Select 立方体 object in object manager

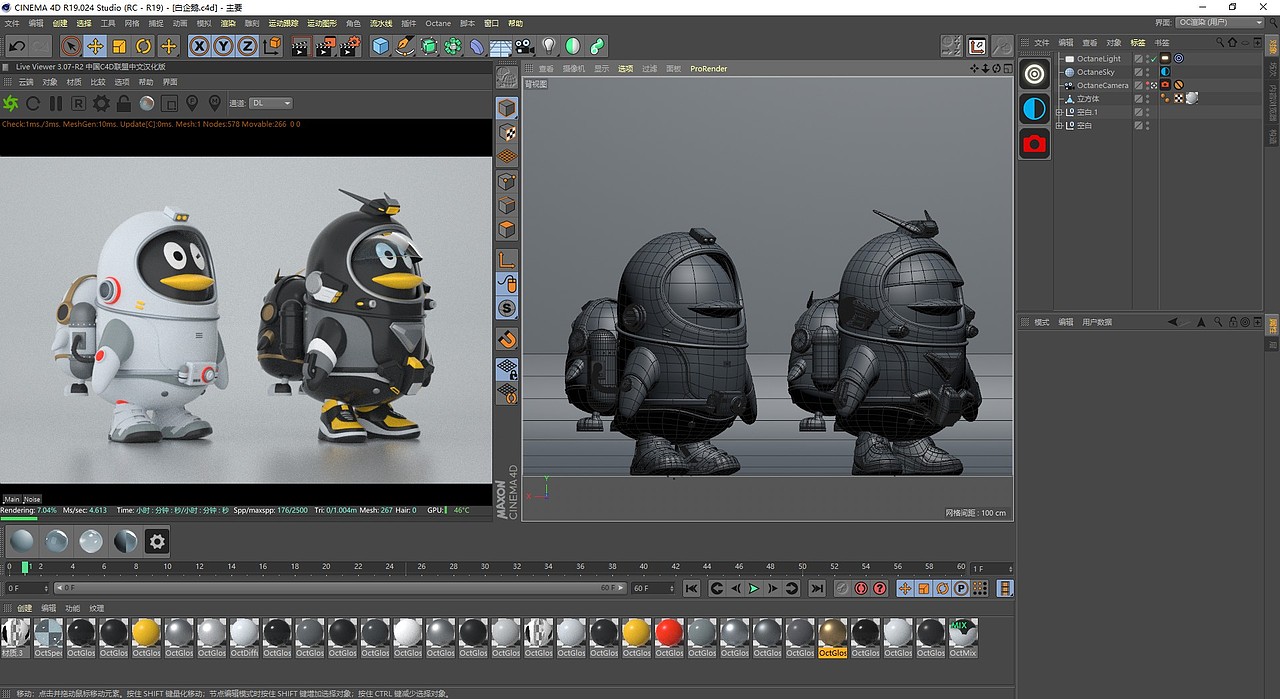click(1088, 99)
